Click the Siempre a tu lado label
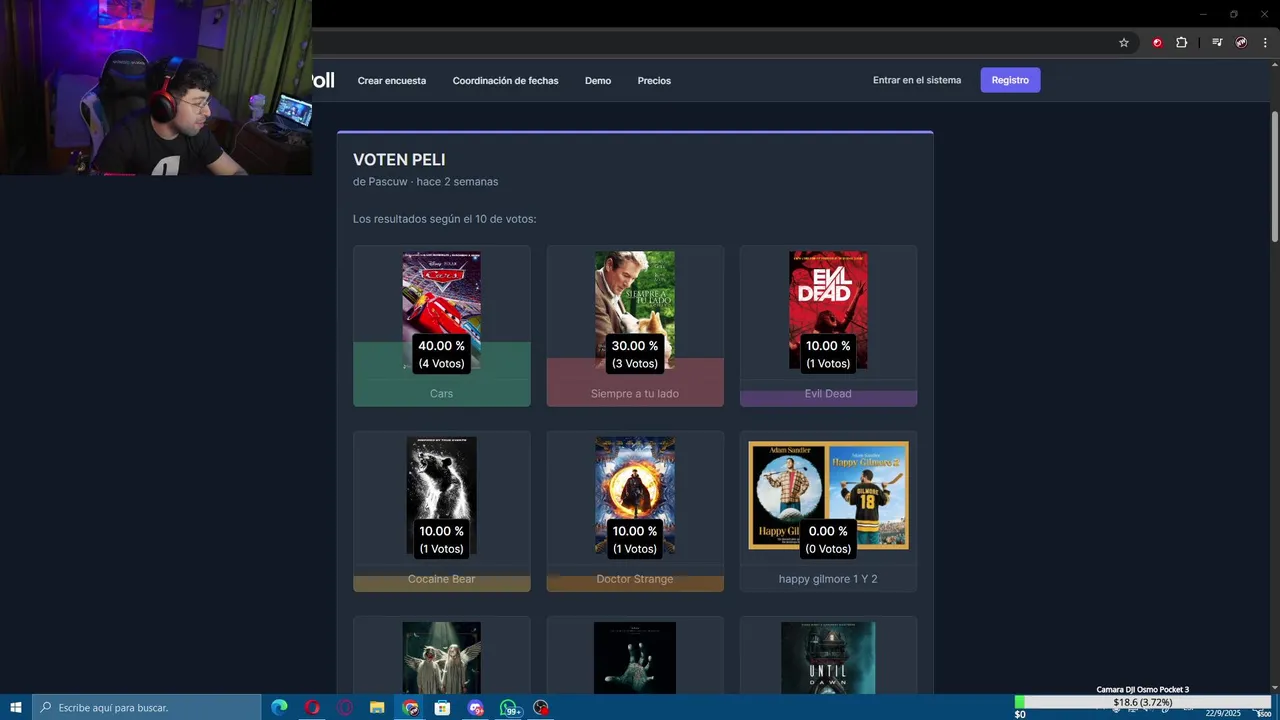 635,394
